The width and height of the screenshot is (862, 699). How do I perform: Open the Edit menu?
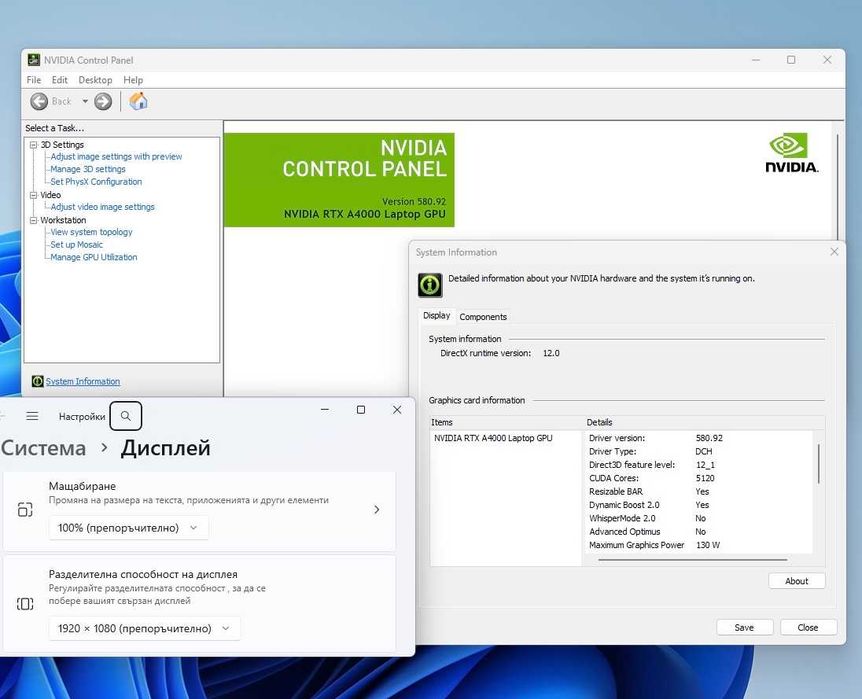click(59, 80)
